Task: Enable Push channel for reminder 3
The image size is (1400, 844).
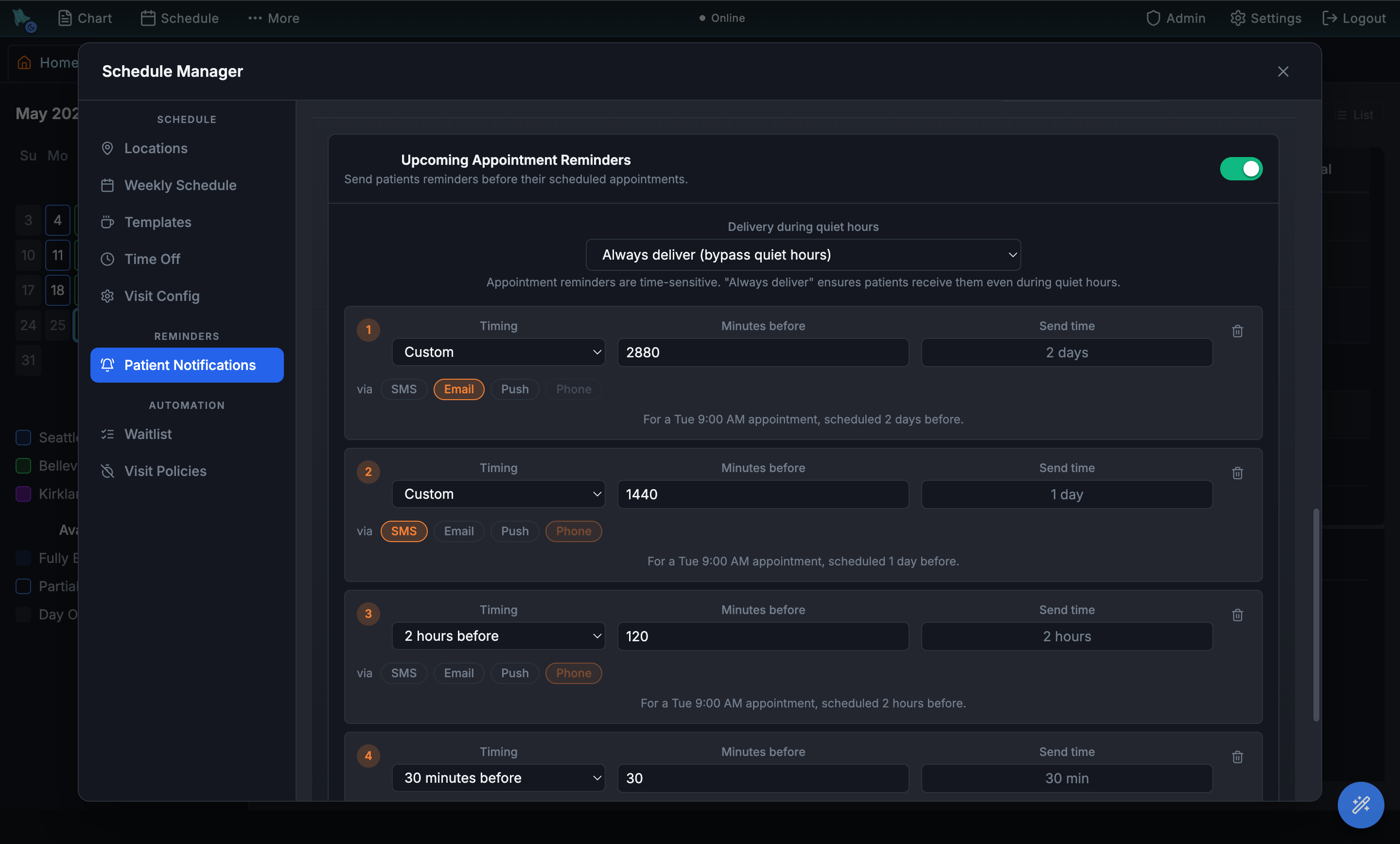Action: (514, 673)
